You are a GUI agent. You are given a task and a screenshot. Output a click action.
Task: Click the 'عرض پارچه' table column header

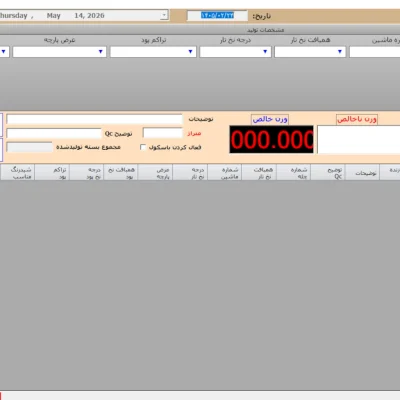tap(155, 172)
